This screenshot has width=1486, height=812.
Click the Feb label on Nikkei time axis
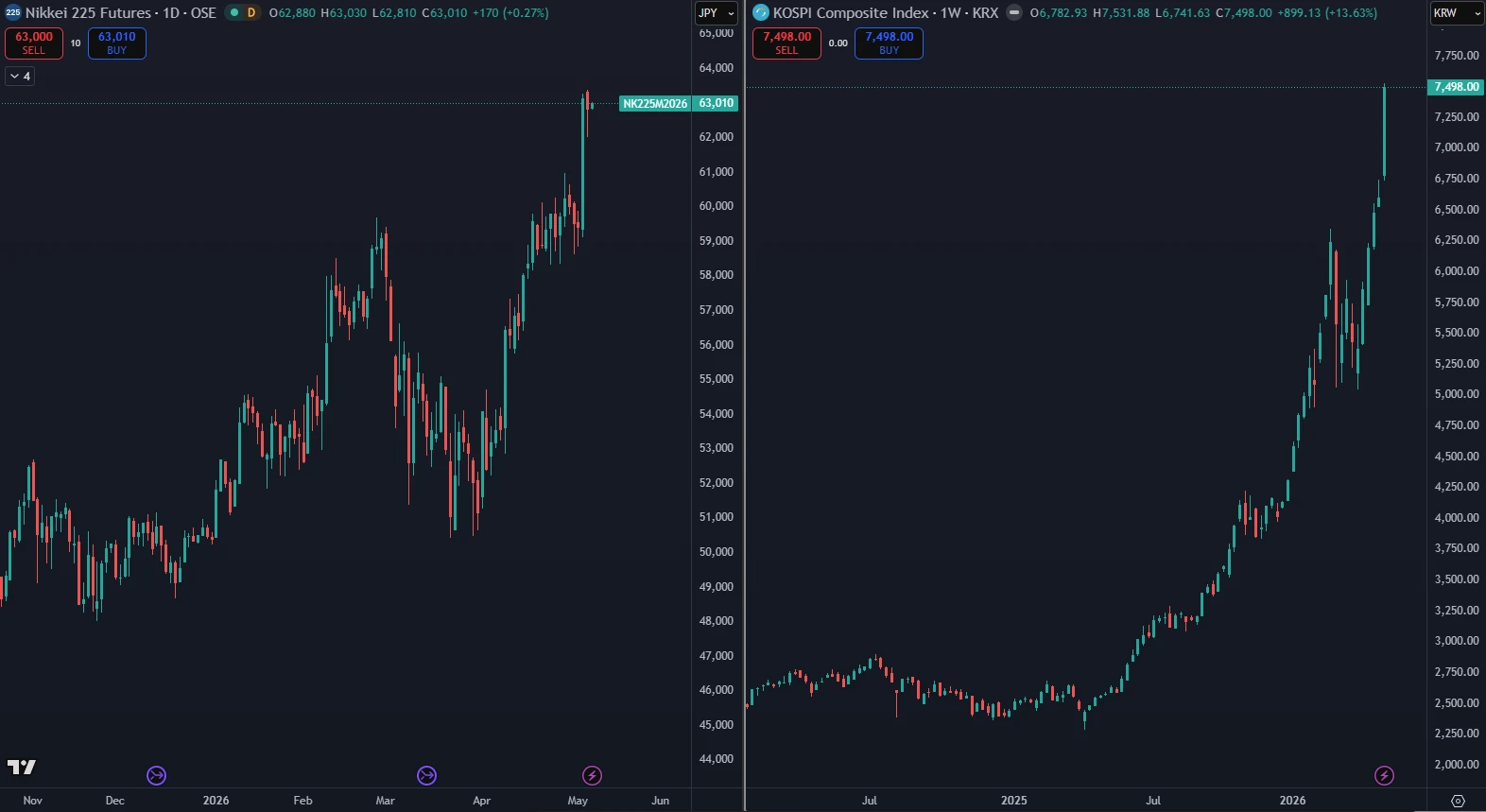(x=302, y=801)
